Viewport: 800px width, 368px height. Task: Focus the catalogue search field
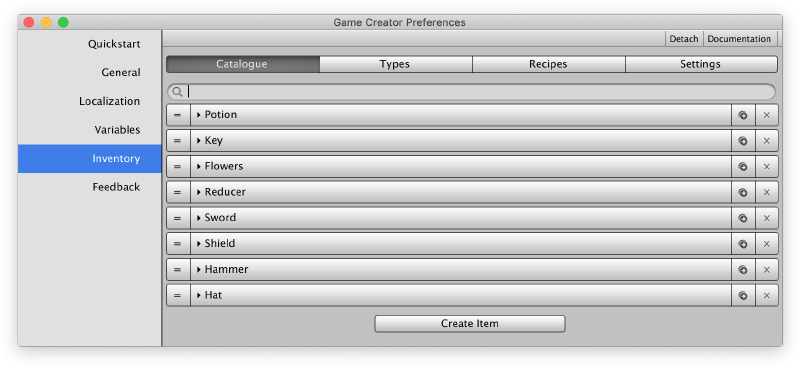471,92
